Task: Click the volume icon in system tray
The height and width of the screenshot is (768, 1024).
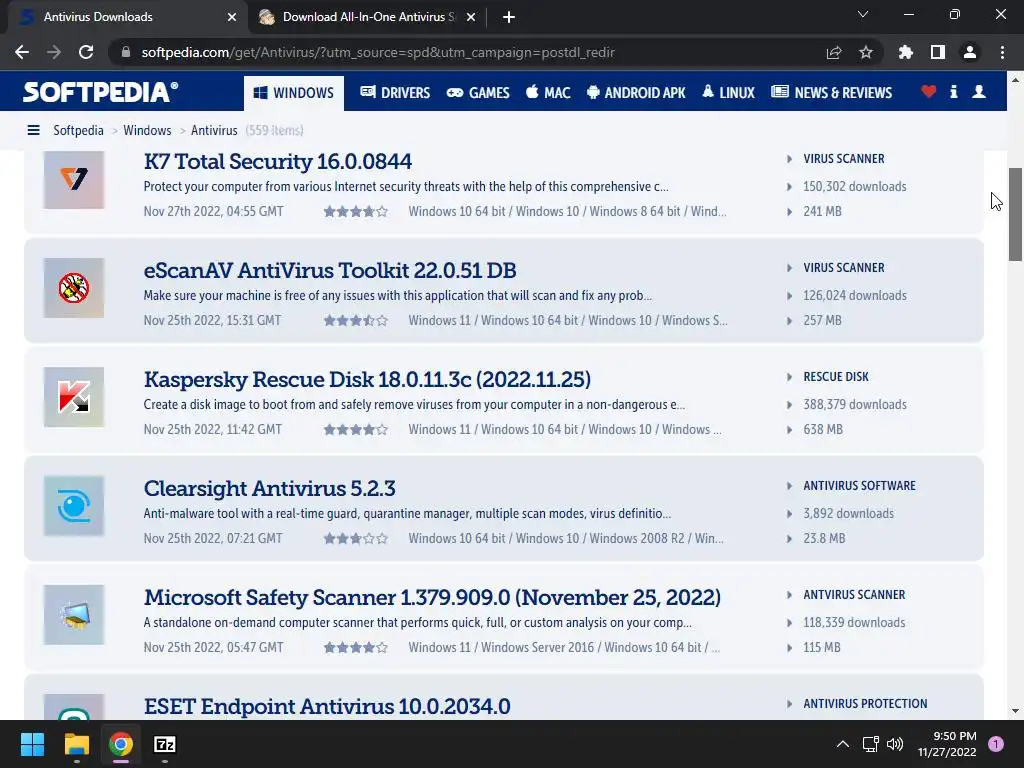Action: (x=895, y=744)
